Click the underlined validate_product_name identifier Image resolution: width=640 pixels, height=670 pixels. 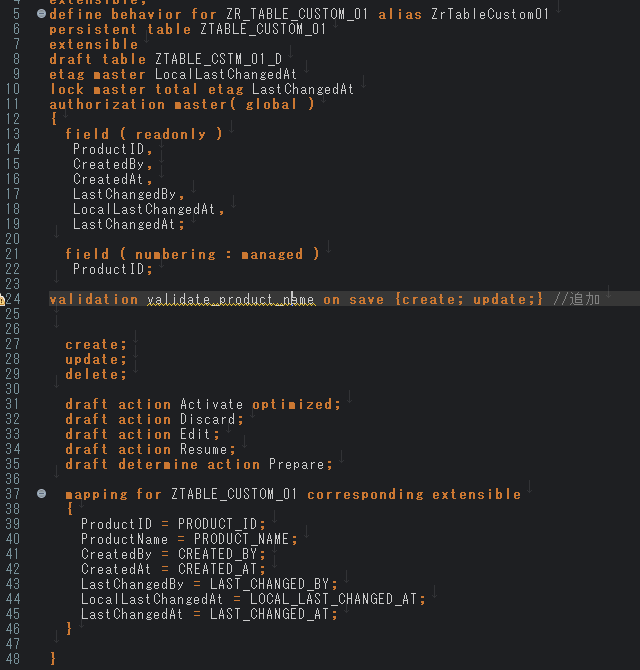click(230, 299)
